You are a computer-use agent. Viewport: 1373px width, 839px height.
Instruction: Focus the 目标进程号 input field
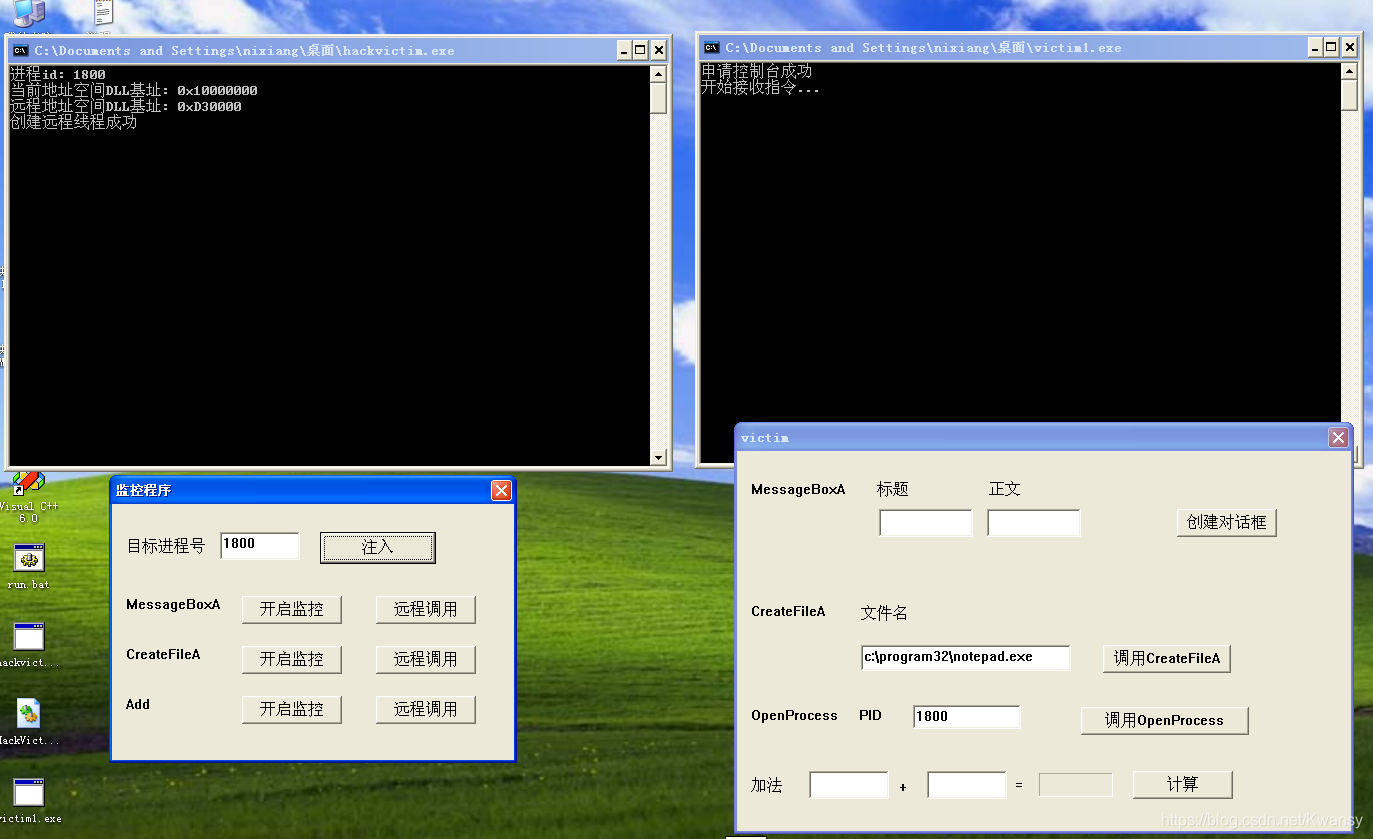pos(259,545)
